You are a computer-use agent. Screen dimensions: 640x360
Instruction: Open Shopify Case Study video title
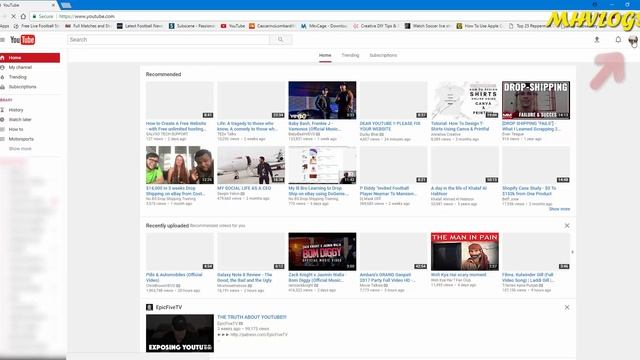(x=529, y=191)
